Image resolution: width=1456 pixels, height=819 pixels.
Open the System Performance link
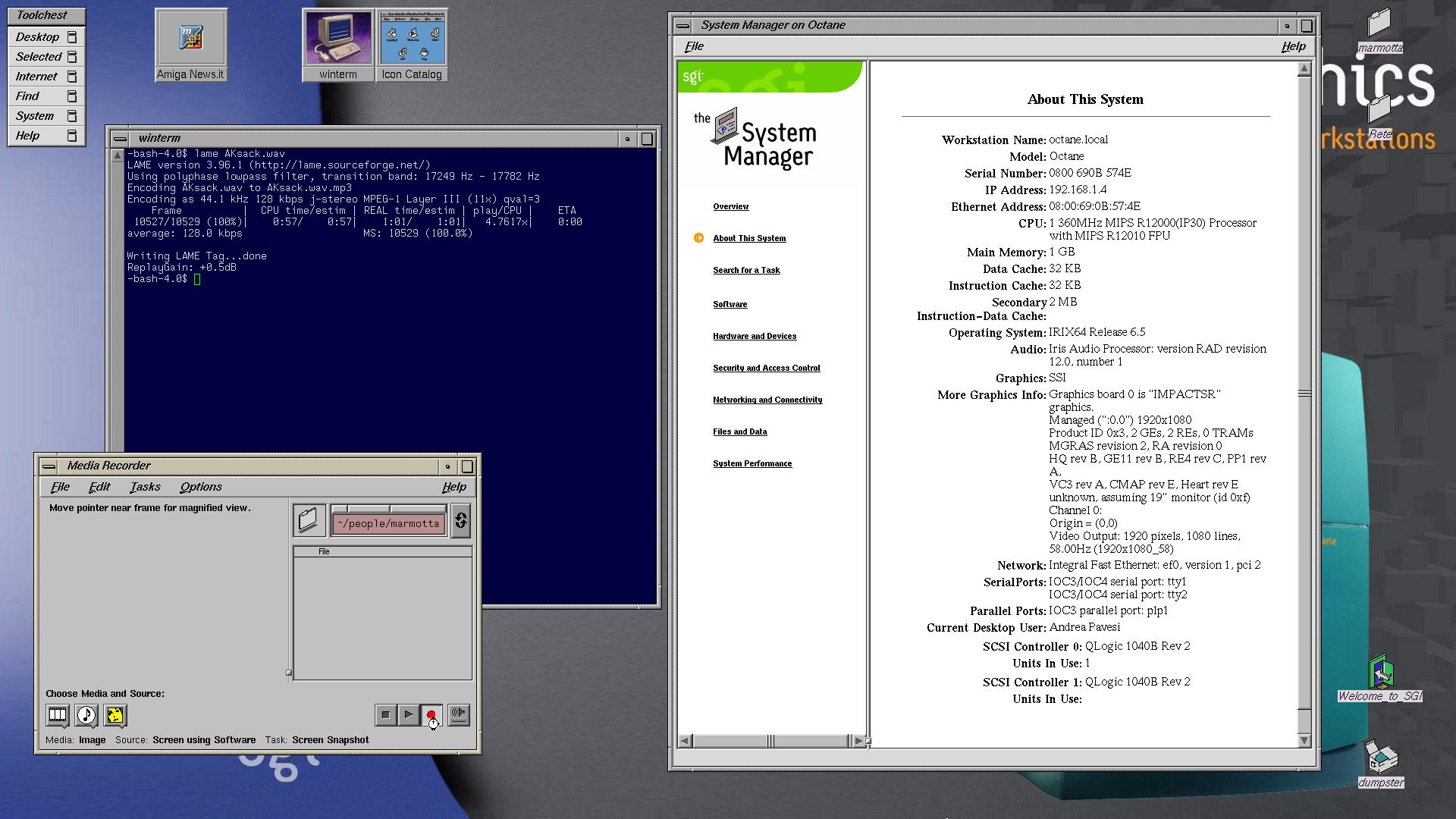click(x=752, y=463)
